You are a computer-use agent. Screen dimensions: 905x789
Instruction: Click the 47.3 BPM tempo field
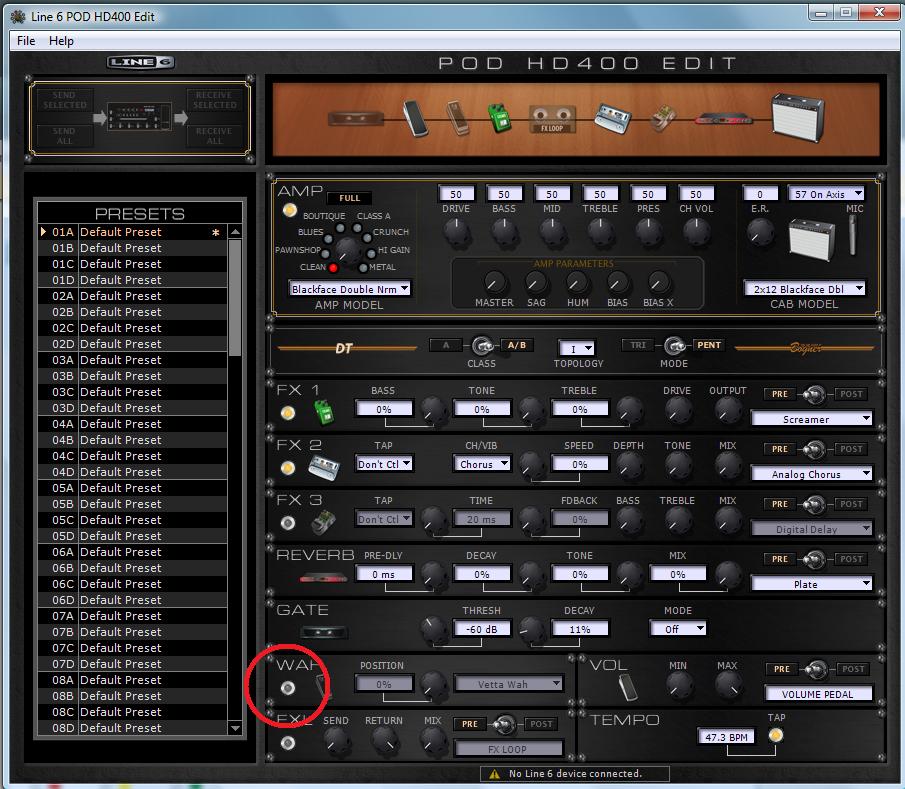pyautogui.click(x=726, y=737)
